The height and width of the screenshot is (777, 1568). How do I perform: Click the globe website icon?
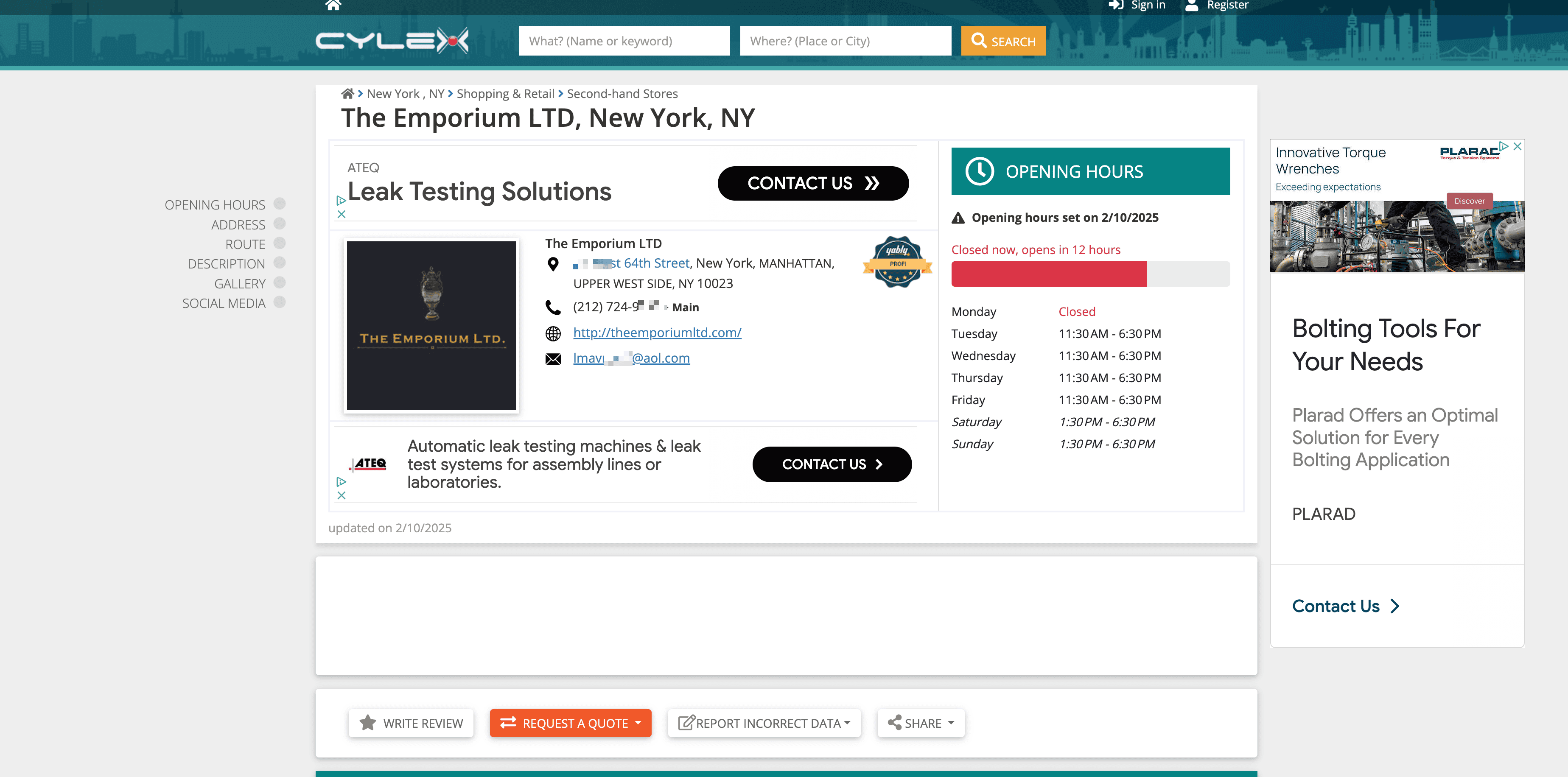click(x=553, y=333)
